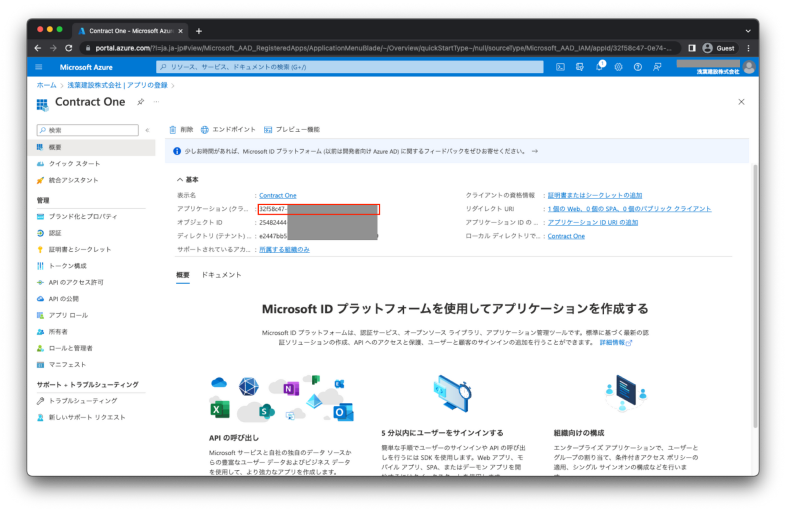Click the local directory Contract One link

[566, 236]
